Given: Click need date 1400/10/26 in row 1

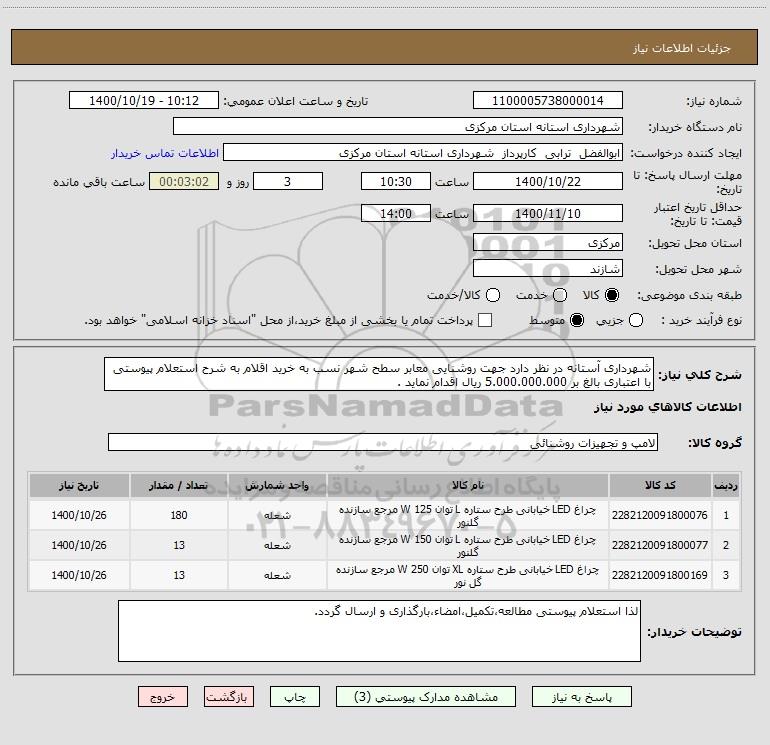Looking at the screenshot, I should (x=79, y=515).
